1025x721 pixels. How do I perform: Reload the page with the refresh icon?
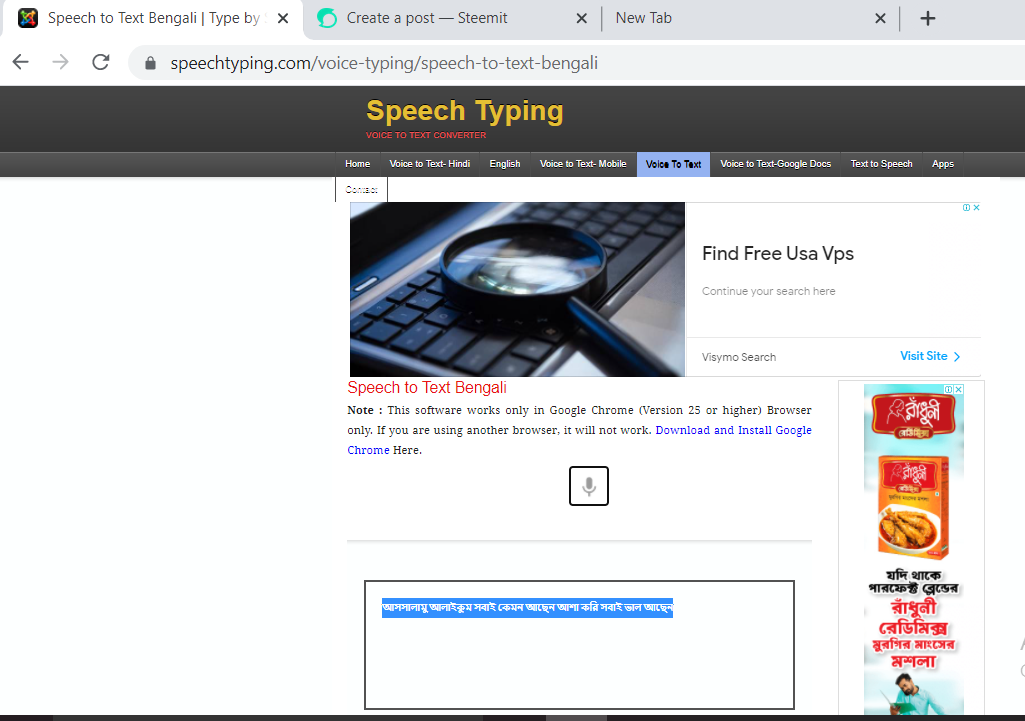coord(101,62)
